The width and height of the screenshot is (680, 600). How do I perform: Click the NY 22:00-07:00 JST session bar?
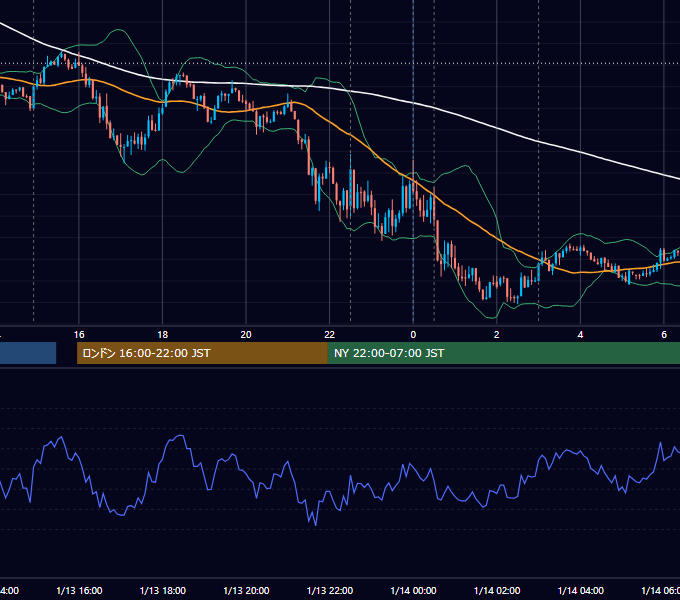point(503,353)
